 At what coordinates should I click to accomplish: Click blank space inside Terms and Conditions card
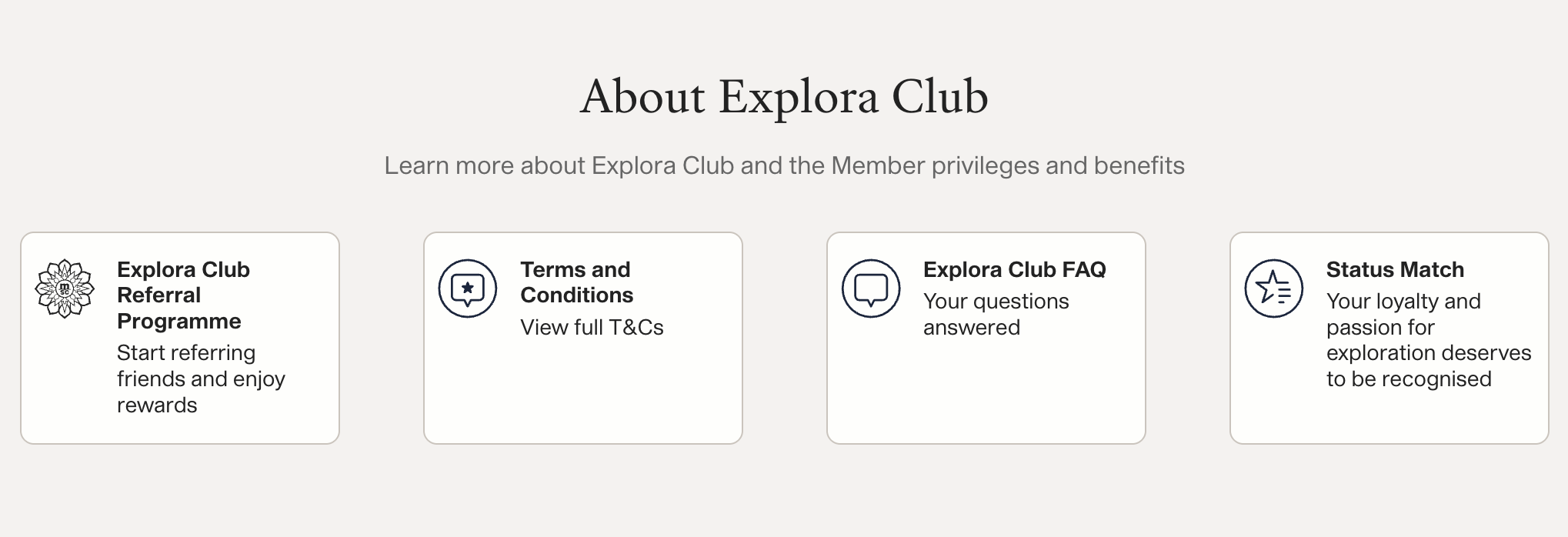coord(582,392)
